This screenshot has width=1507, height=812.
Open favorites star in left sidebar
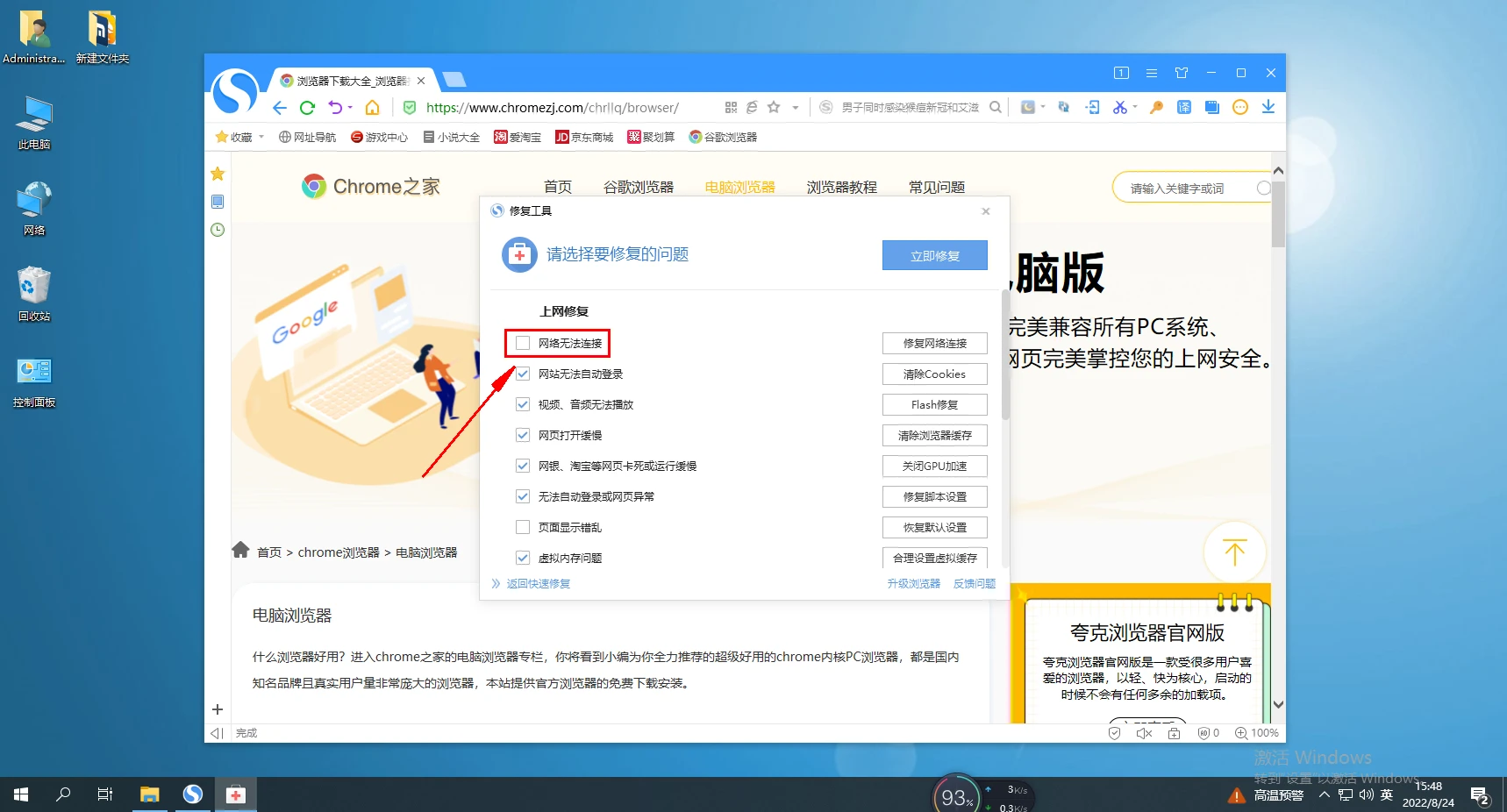pyautogui.click(x=218, y=174)
